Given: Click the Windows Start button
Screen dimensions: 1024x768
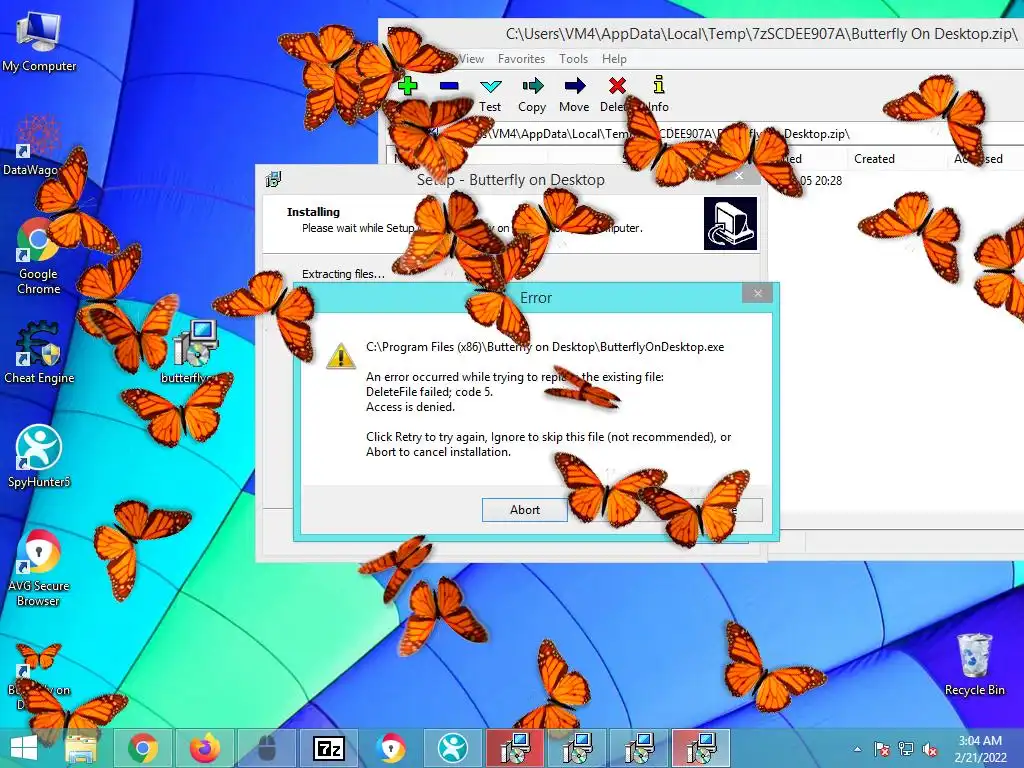Looking at the screenshot, I should pos(24,748).
